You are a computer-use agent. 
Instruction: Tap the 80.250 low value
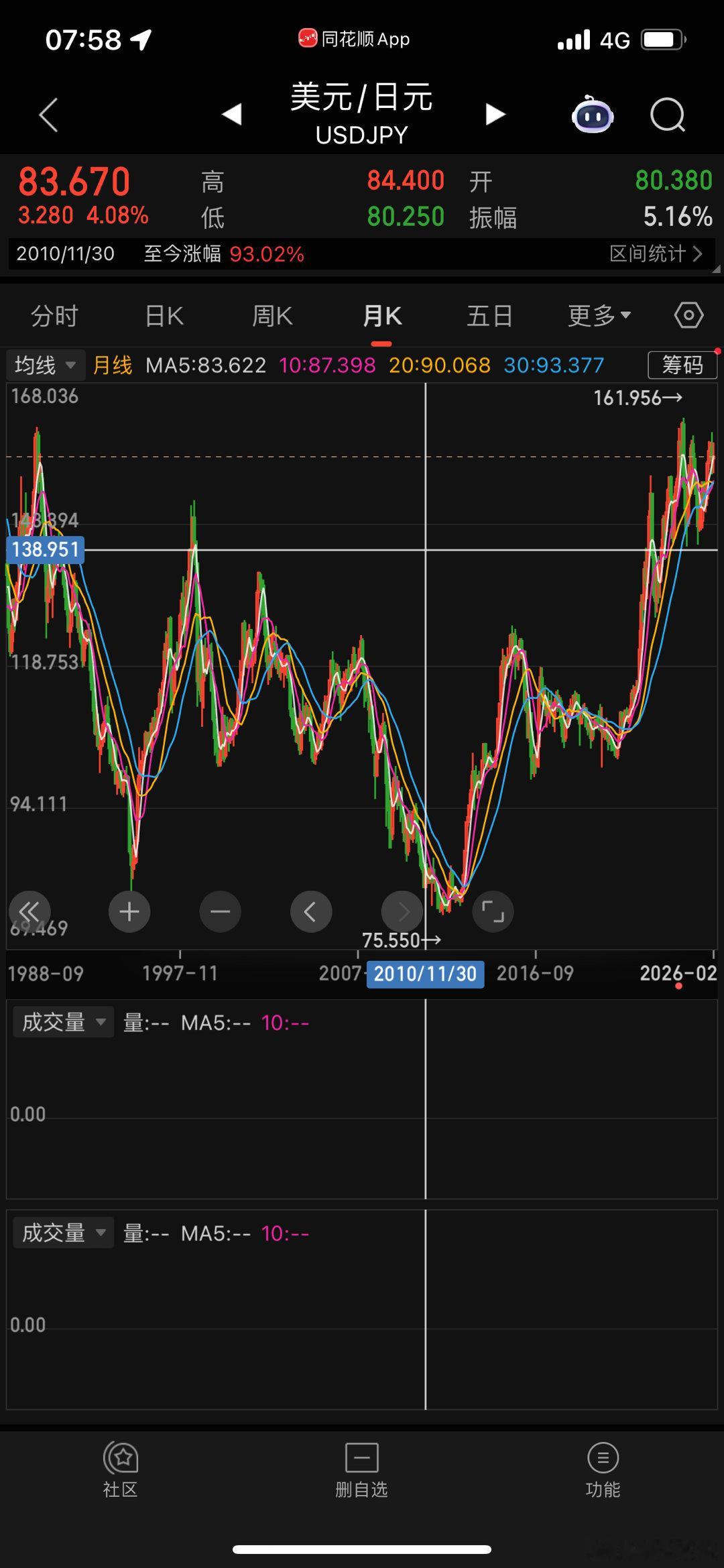click(x=406, y=217)
